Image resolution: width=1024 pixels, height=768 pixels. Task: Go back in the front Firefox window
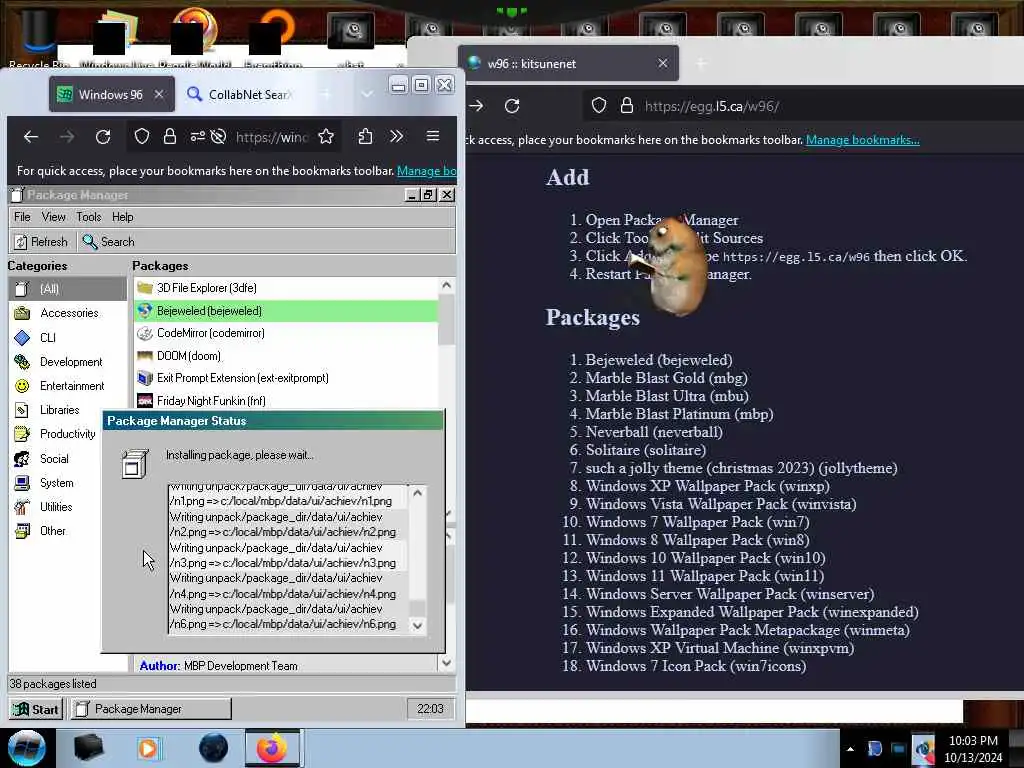click(31, 136)
